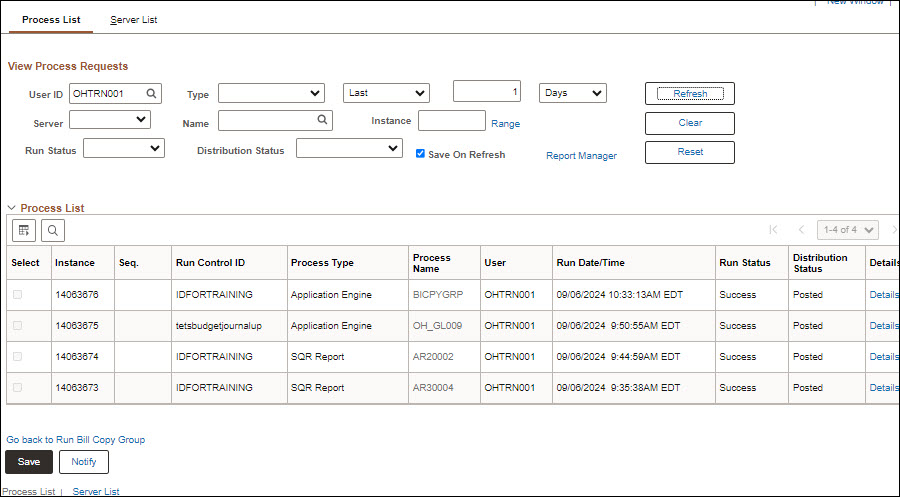
Task: Select the Process List tab
Action: [51, 20]
